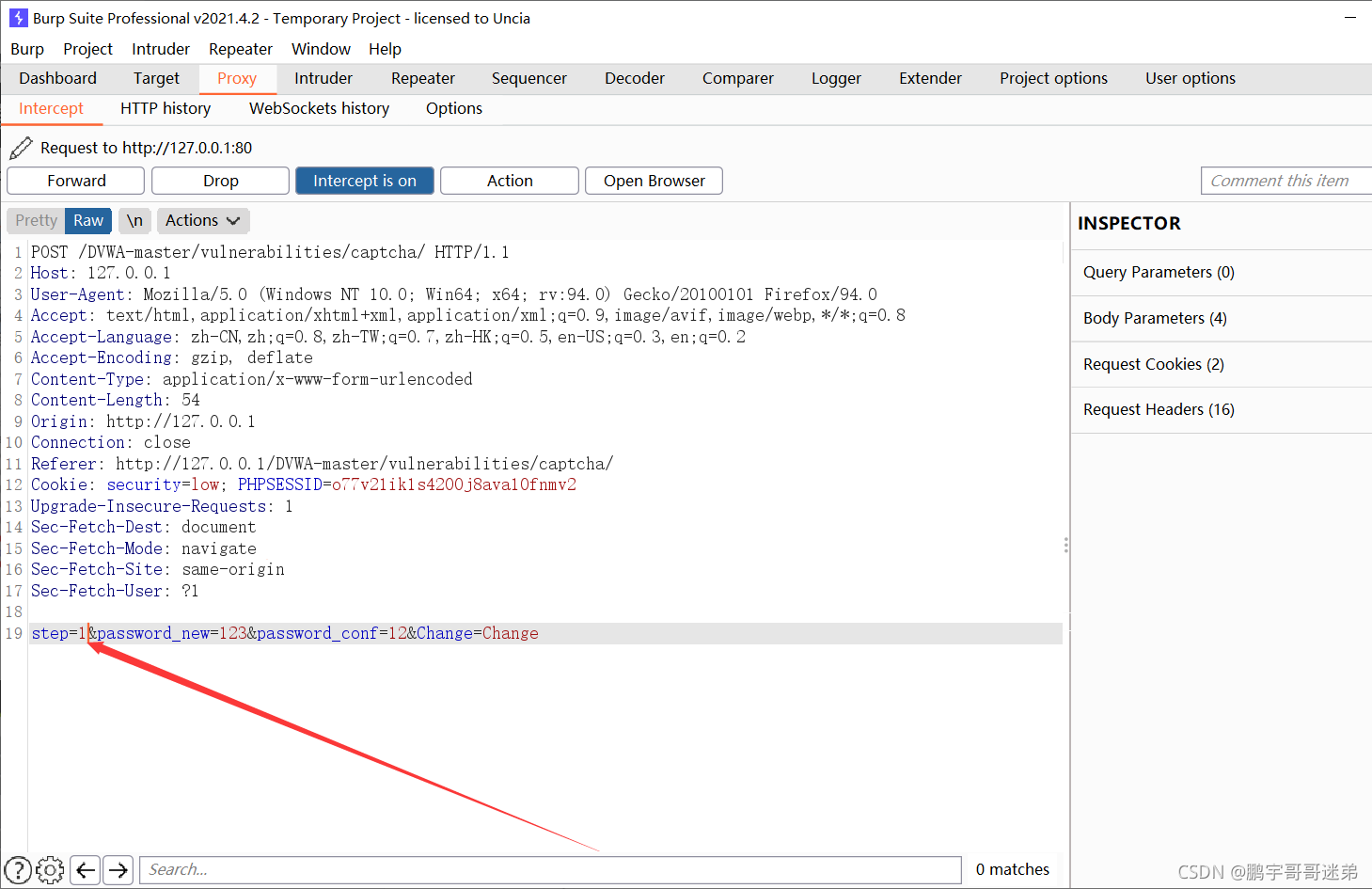
Task: Click the Cookie header line
Action: (x=304, y=484)
